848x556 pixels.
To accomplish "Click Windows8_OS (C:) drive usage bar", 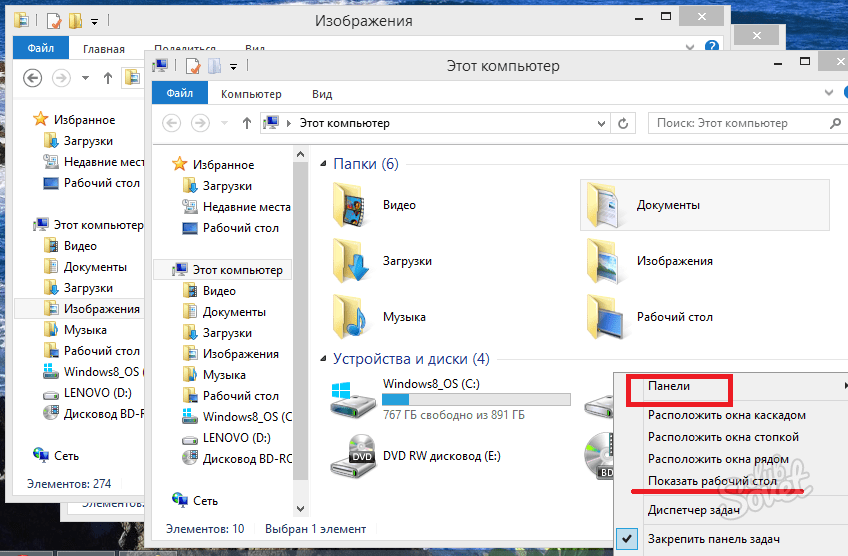I will coord(476,399).
